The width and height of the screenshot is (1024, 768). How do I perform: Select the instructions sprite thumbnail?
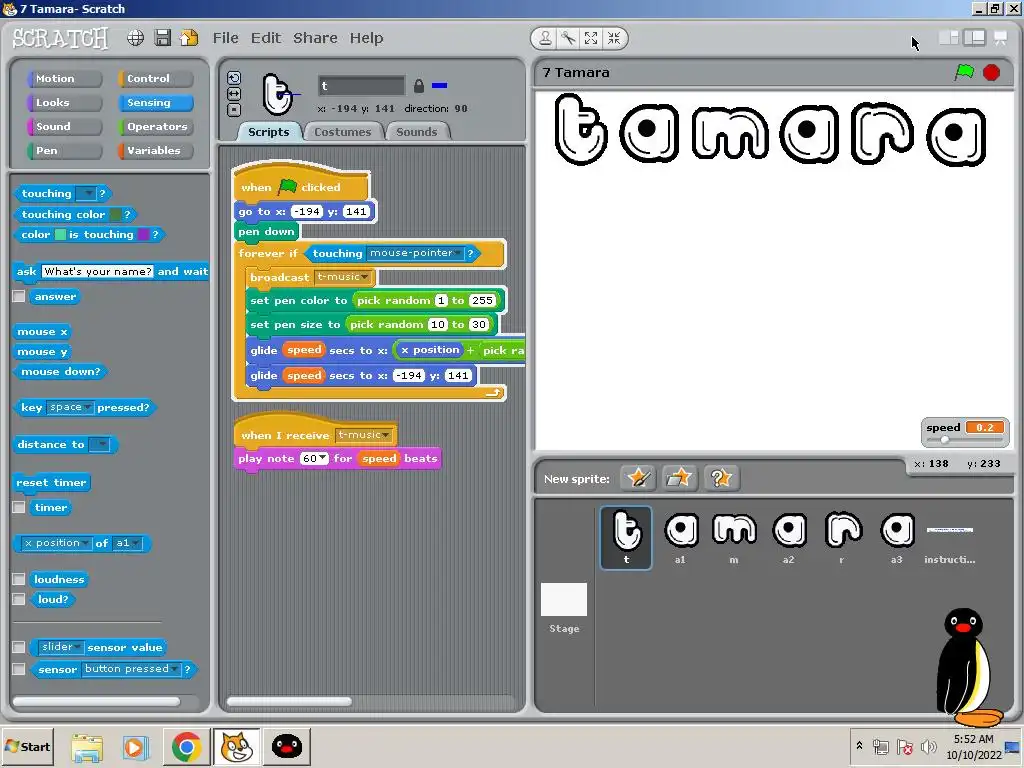(950, 537)
